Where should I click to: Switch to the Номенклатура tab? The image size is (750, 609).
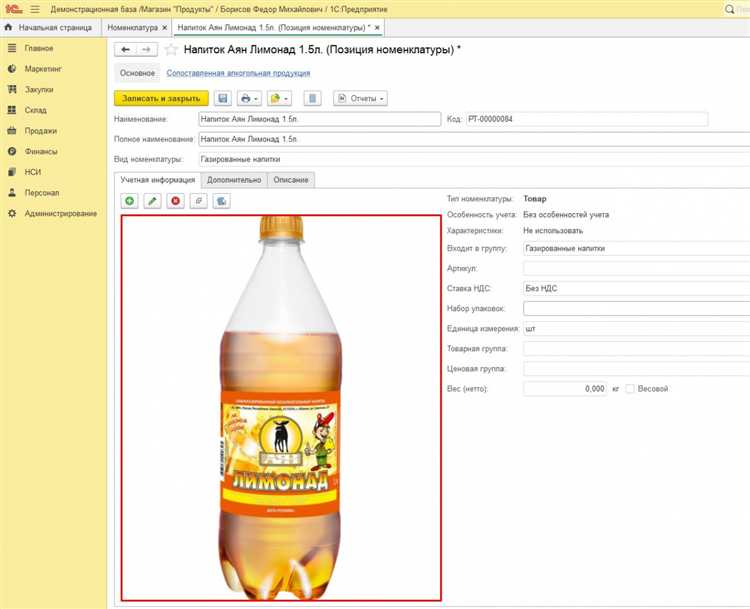coord(132,28)
